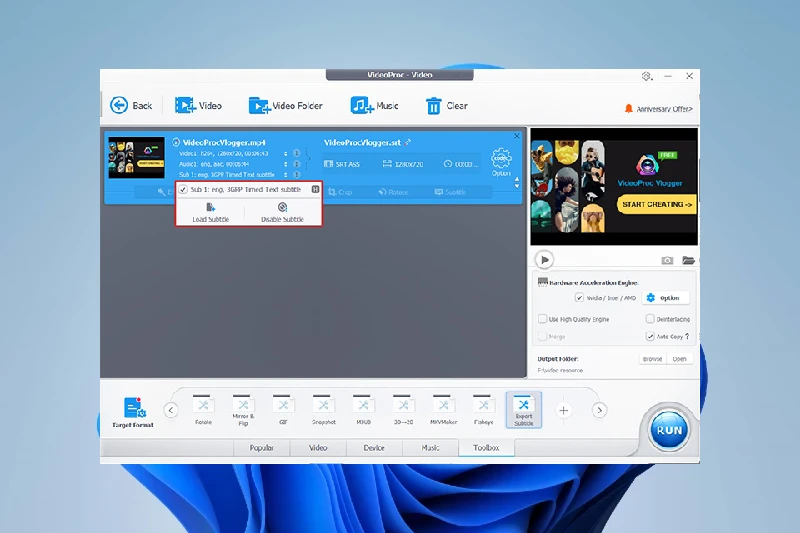
Task: Rename output file with the pencil icon
Action: 408,142
